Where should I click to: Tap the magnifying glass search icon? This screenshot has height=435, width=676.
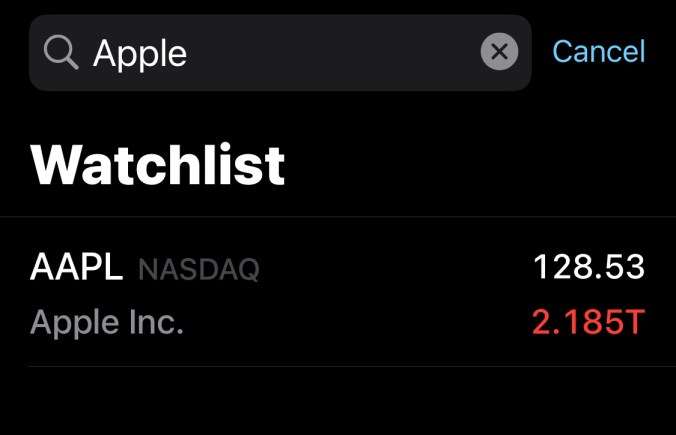62,53
